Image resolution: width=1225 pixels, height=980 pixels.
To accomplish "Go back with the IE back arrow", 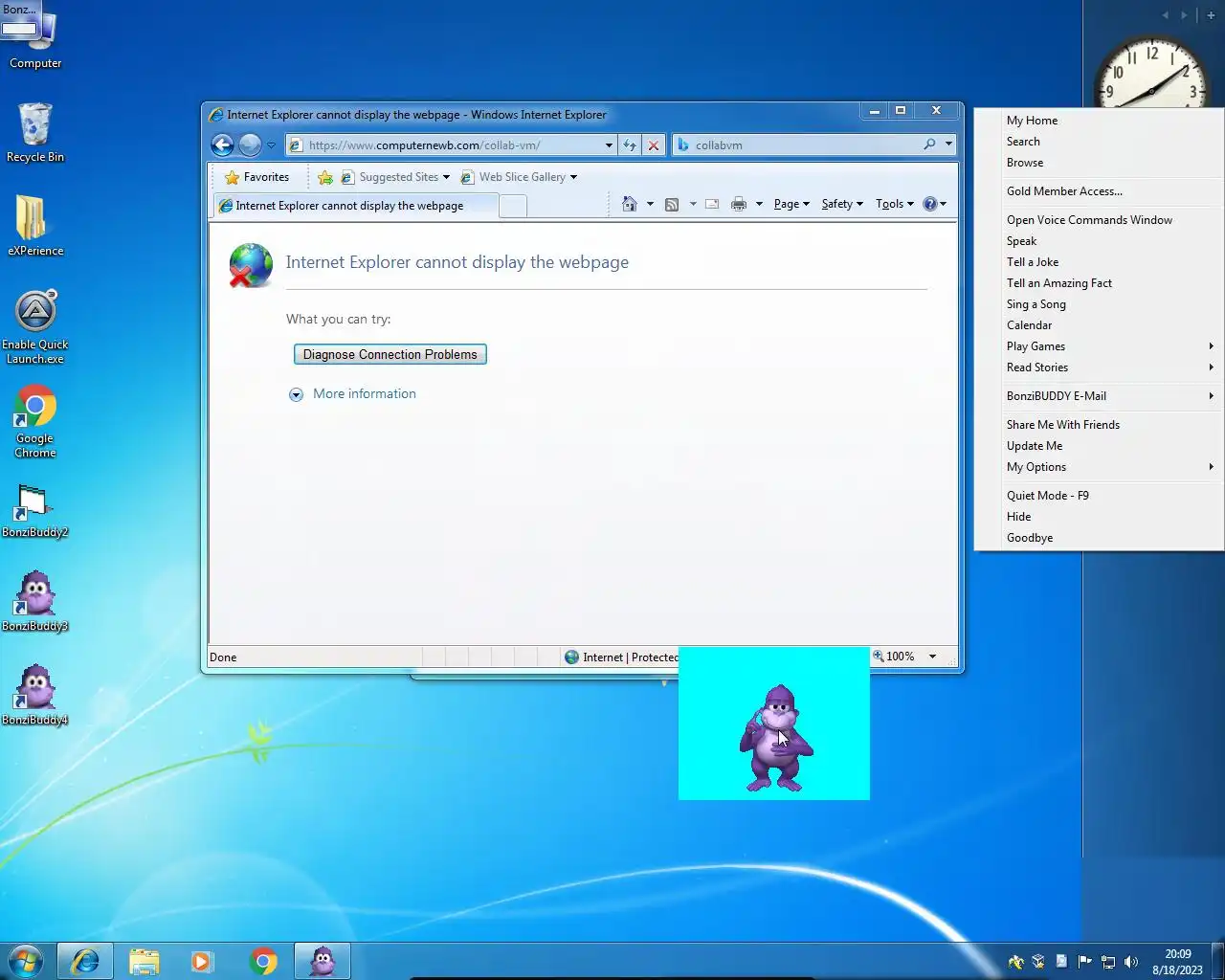I will (222, 145).
